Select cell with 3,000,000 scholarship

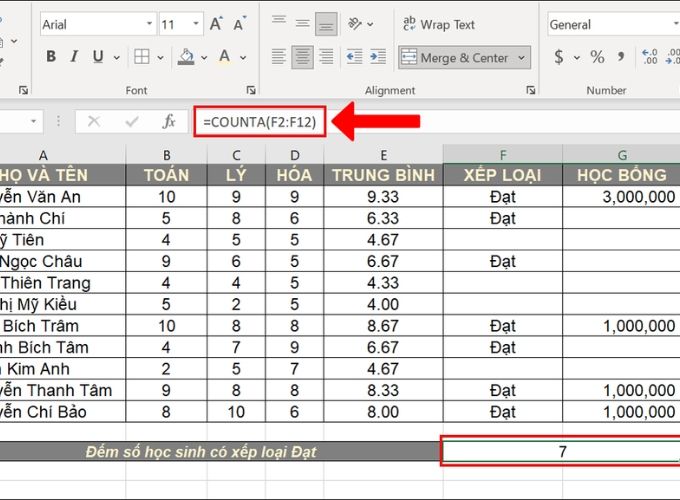[621, 197]
